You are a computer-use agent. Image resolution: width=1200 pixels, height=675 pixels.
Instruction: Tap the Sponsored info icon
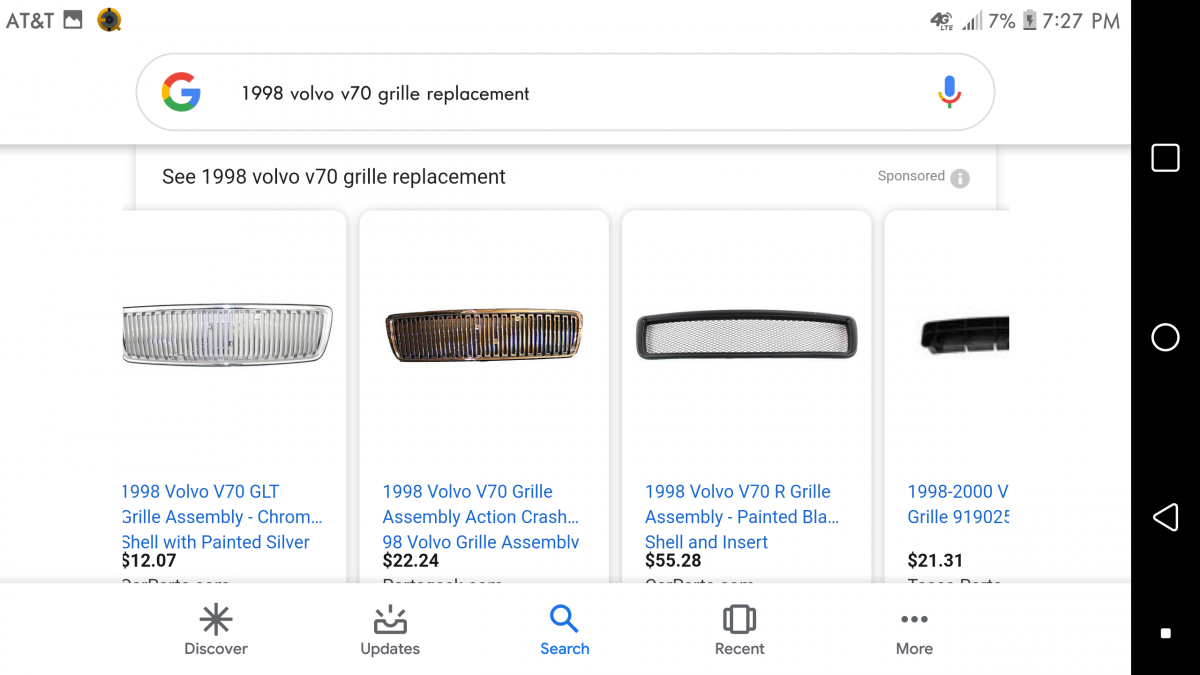959,176
